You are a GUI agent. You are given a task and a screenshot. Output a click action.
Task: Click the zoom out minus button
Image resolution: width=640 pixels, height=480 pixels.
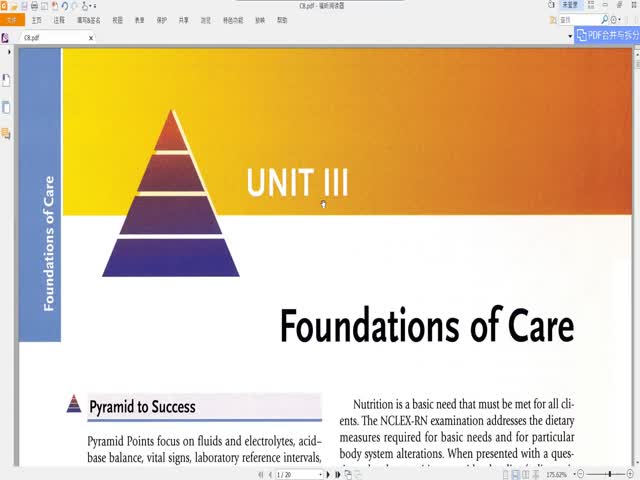point(580,474)
